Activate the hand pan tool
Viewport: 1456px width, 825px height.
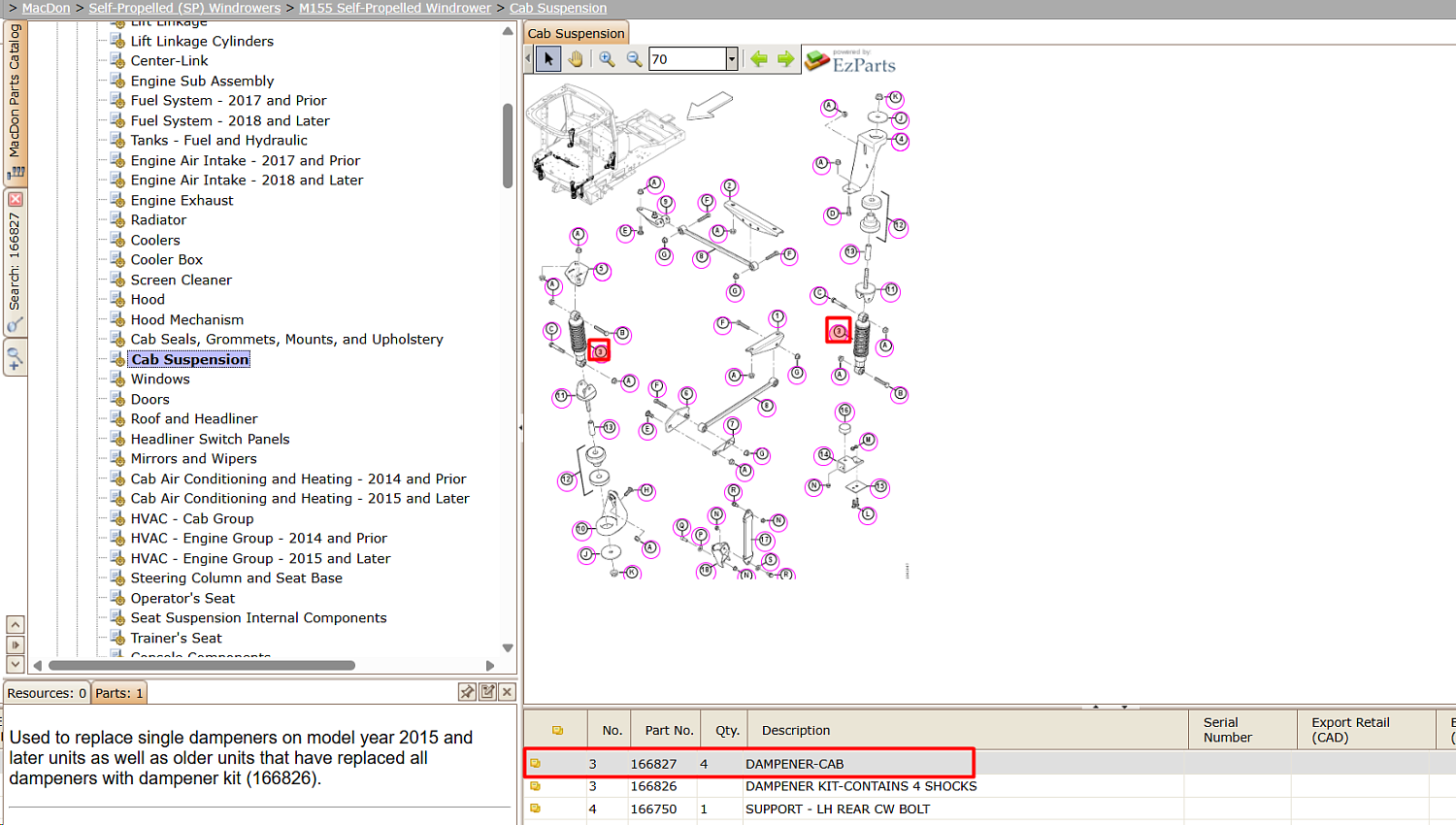click(x=576, y=59)
